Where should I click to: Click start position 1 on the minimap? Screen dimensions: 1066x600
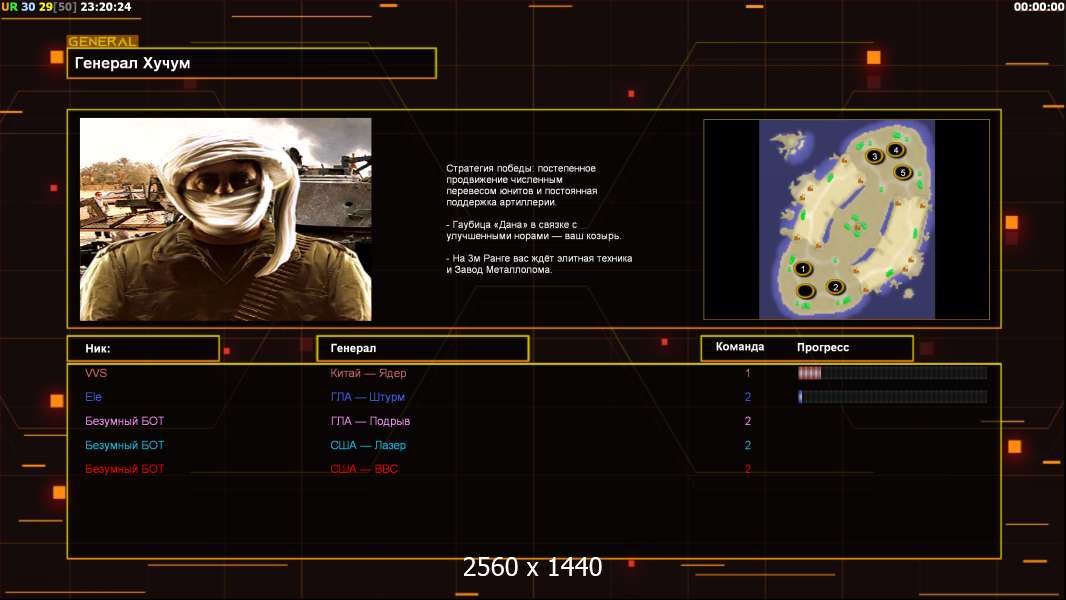click(802, 269)
